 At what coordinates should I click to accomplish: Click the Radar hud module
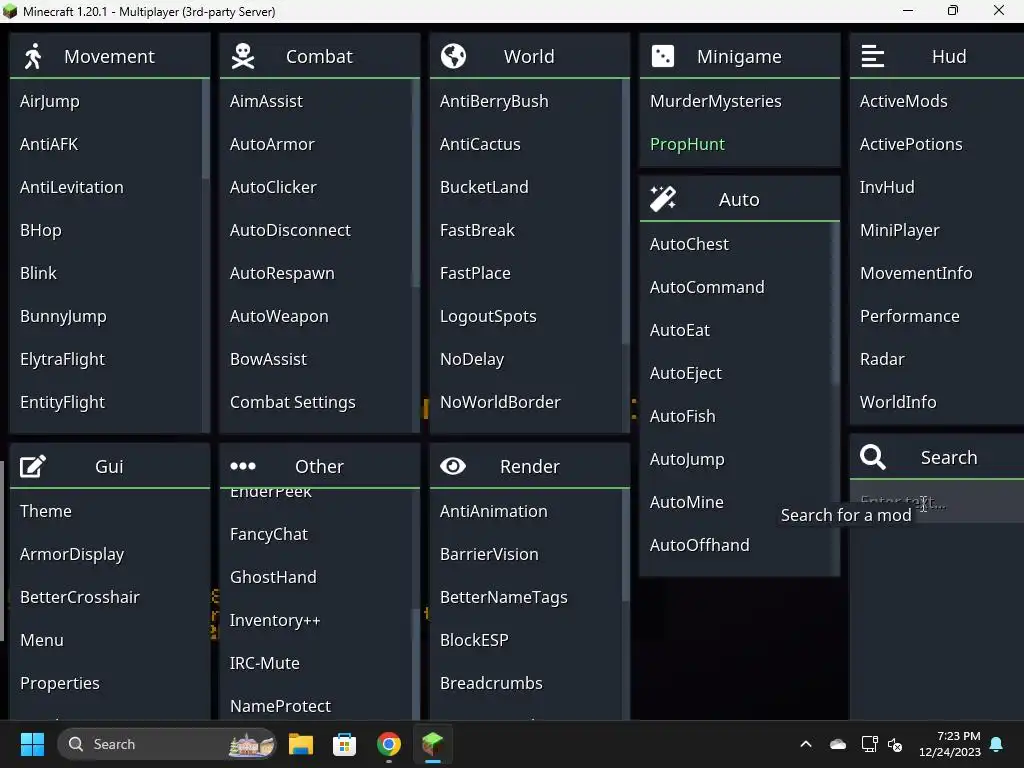(937, 359)
